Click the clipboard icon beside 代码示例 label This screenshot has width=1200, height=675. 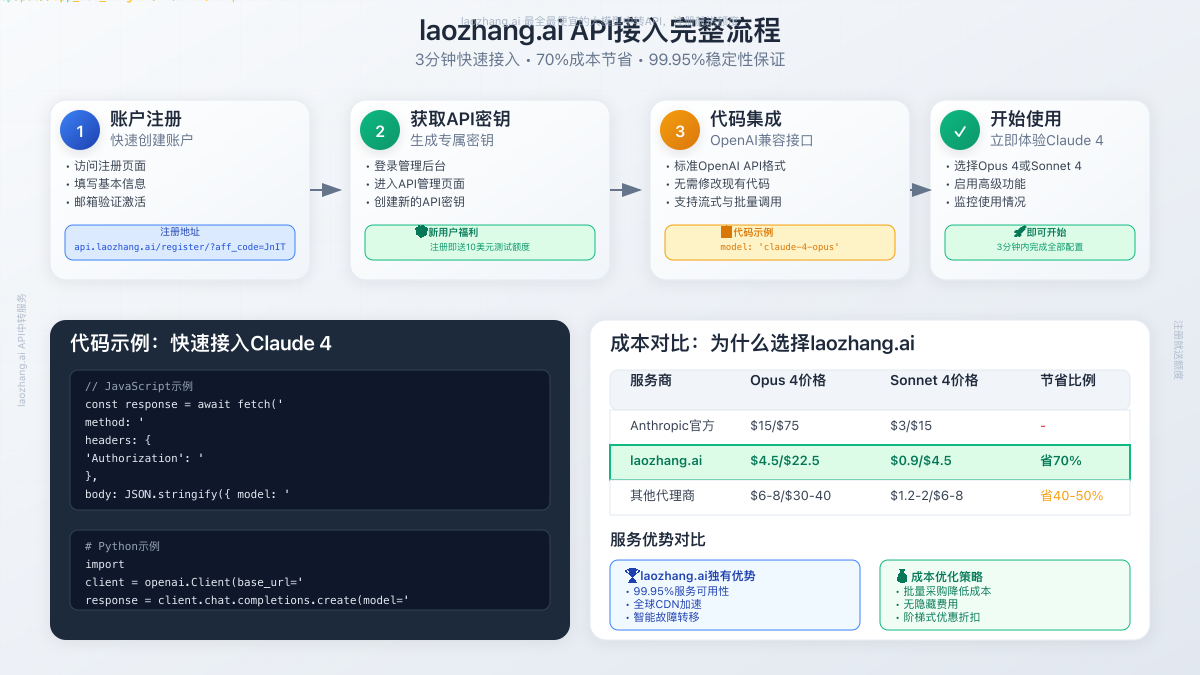tap(727, 232)
